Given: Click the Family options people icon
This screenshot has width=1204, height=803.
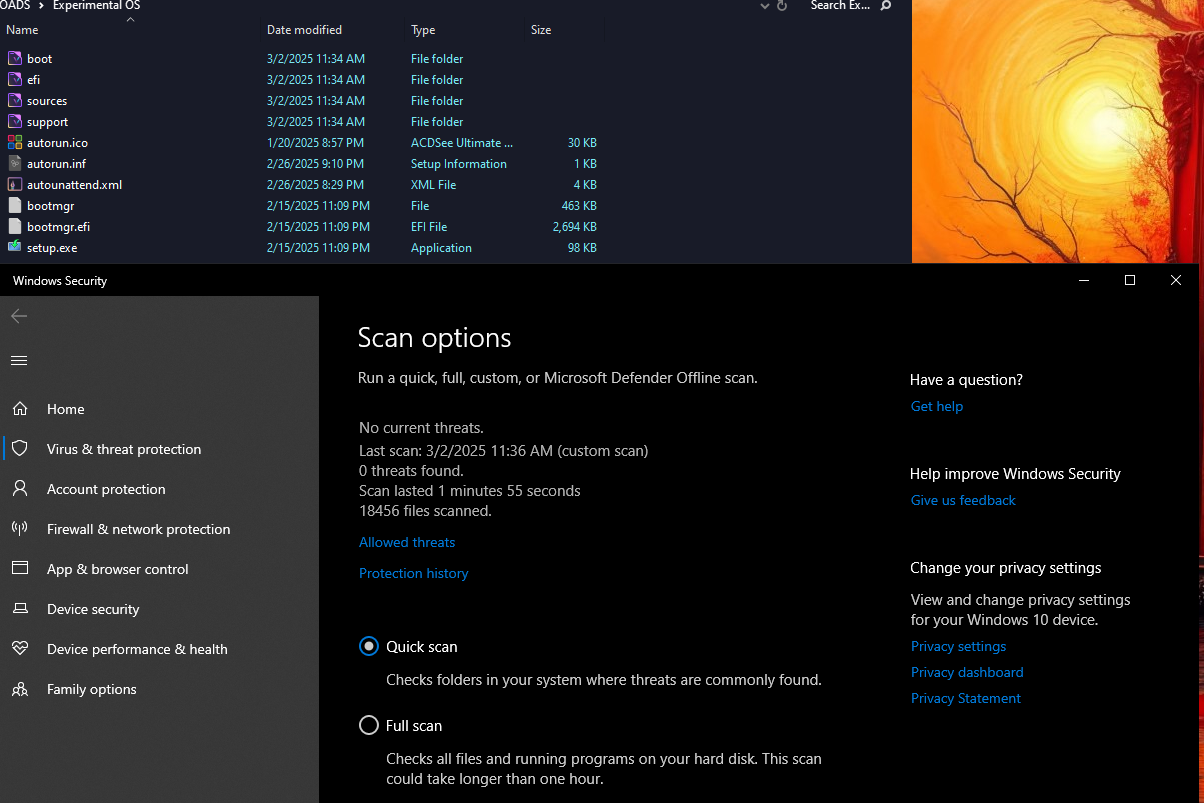Looking at the screenshot, I should click(19, 689).
